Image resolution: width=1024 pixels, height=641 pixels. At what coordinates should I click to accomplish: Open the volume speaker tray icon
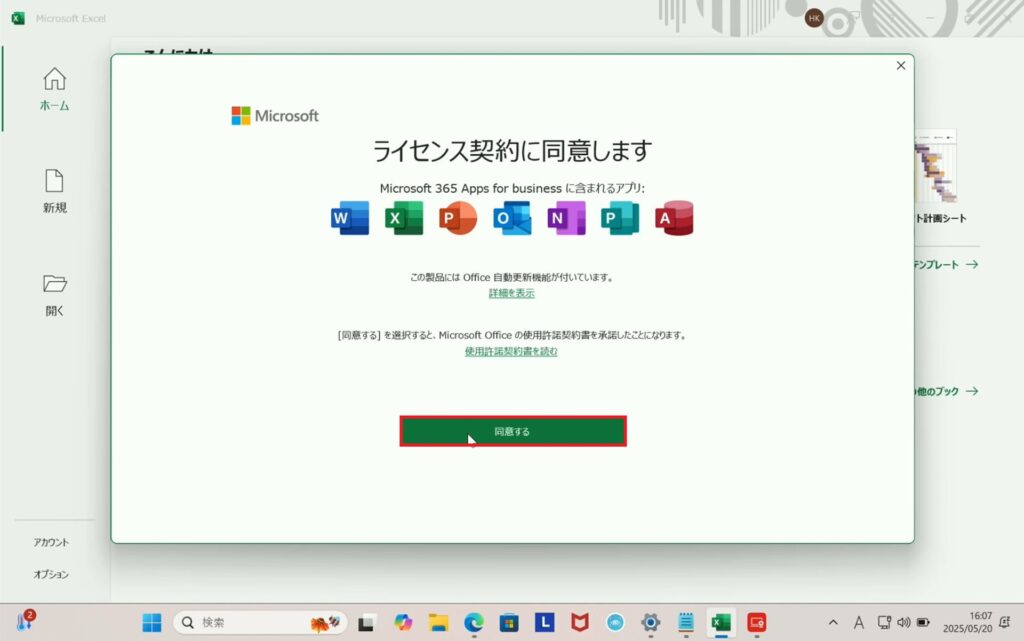click(x=904, y=623)
